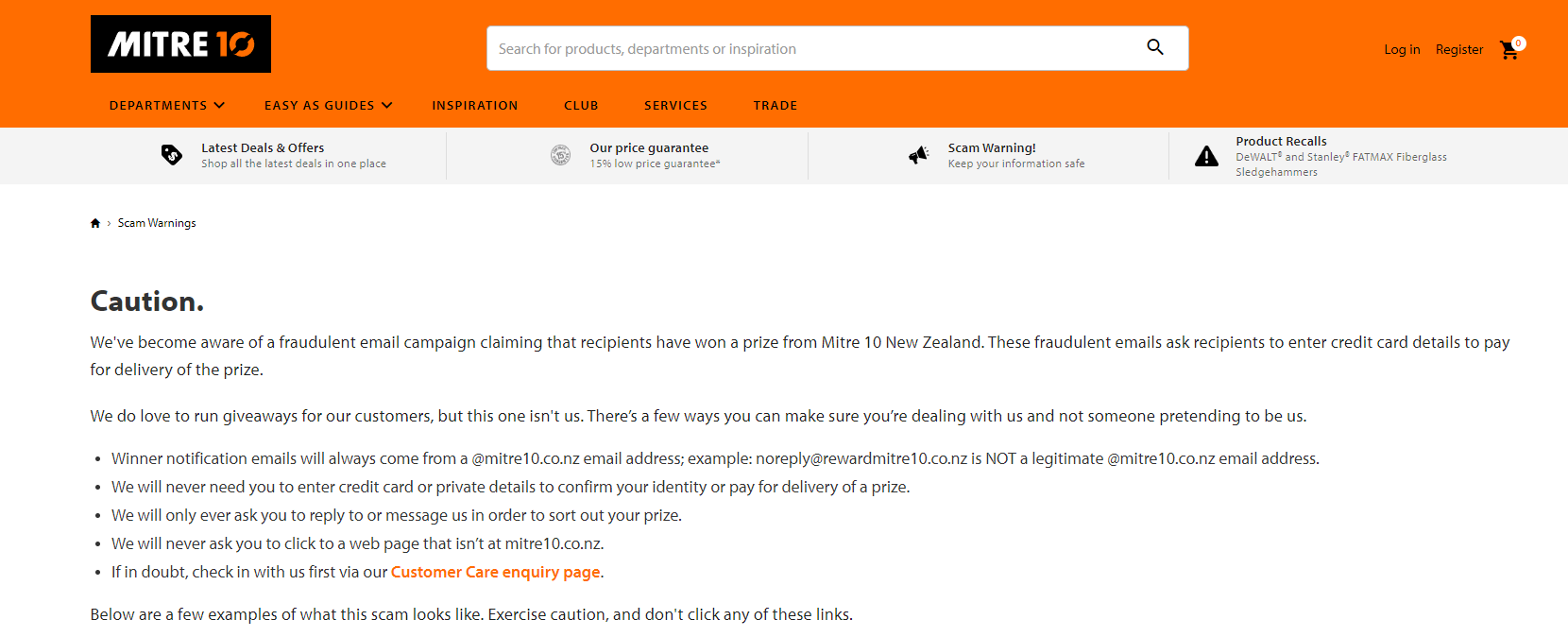Viewport: 1568px width, 637px height.
Task: Open the Inspiration menu item
Action: pyautogui.click(x=475, y=106)
